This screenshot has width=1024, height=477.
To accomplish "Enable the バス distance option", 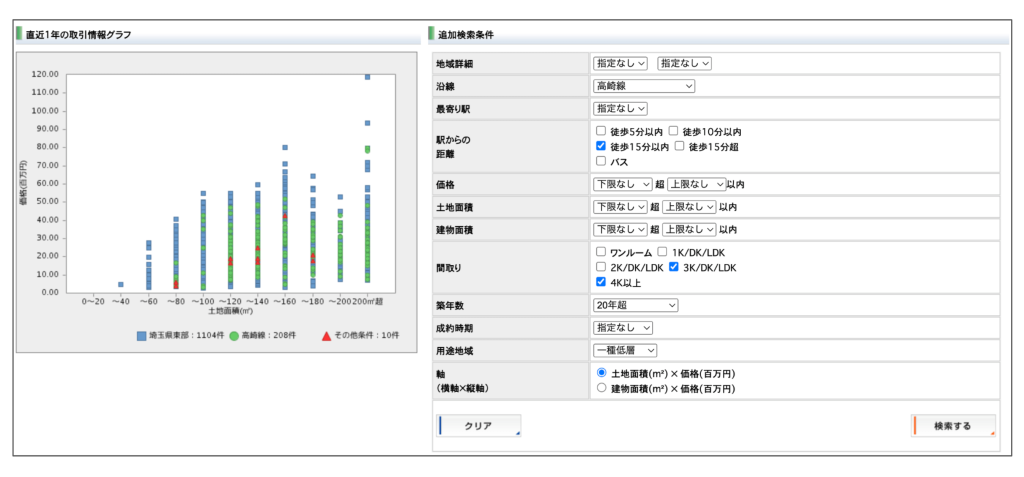I will click(x=601, y=161).
